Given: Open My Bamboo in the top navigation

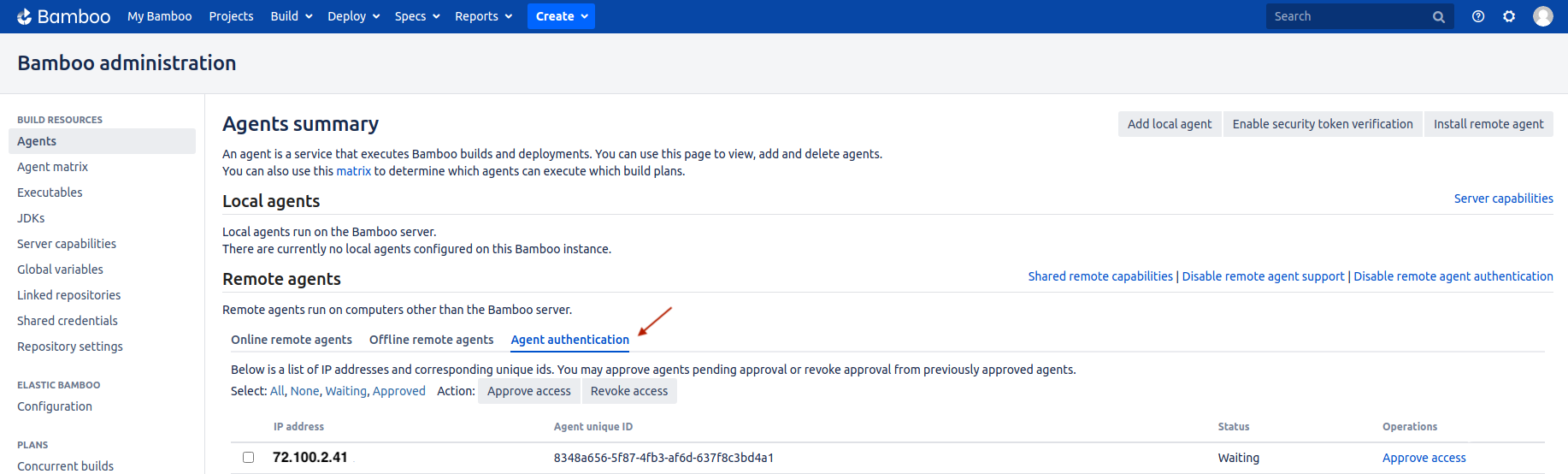Looking at the screenshot, I should pos(160,16).
